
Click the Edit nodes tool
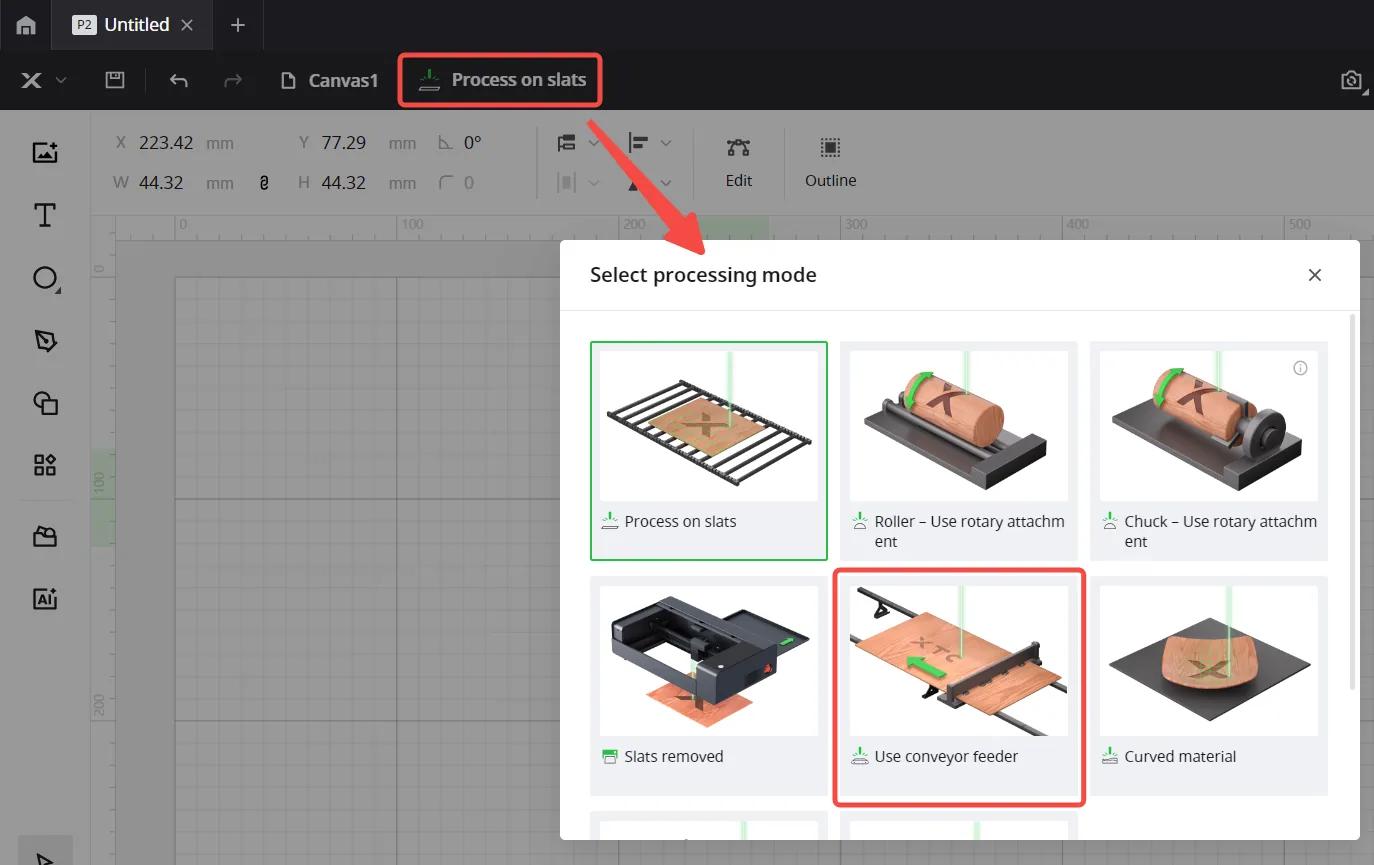[x=739, y=162]
